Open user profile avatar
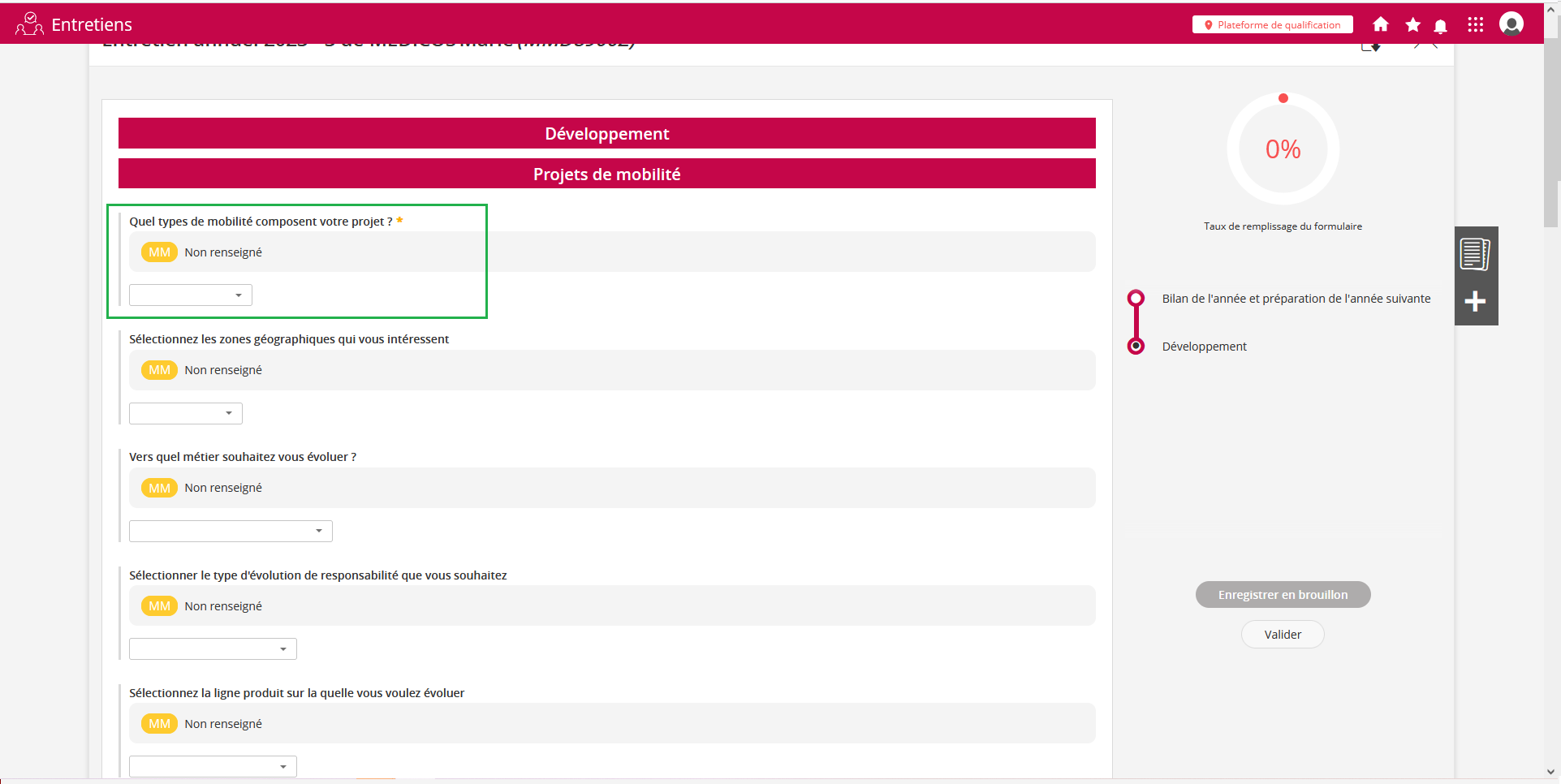1561x784 pixels. 1511,24
